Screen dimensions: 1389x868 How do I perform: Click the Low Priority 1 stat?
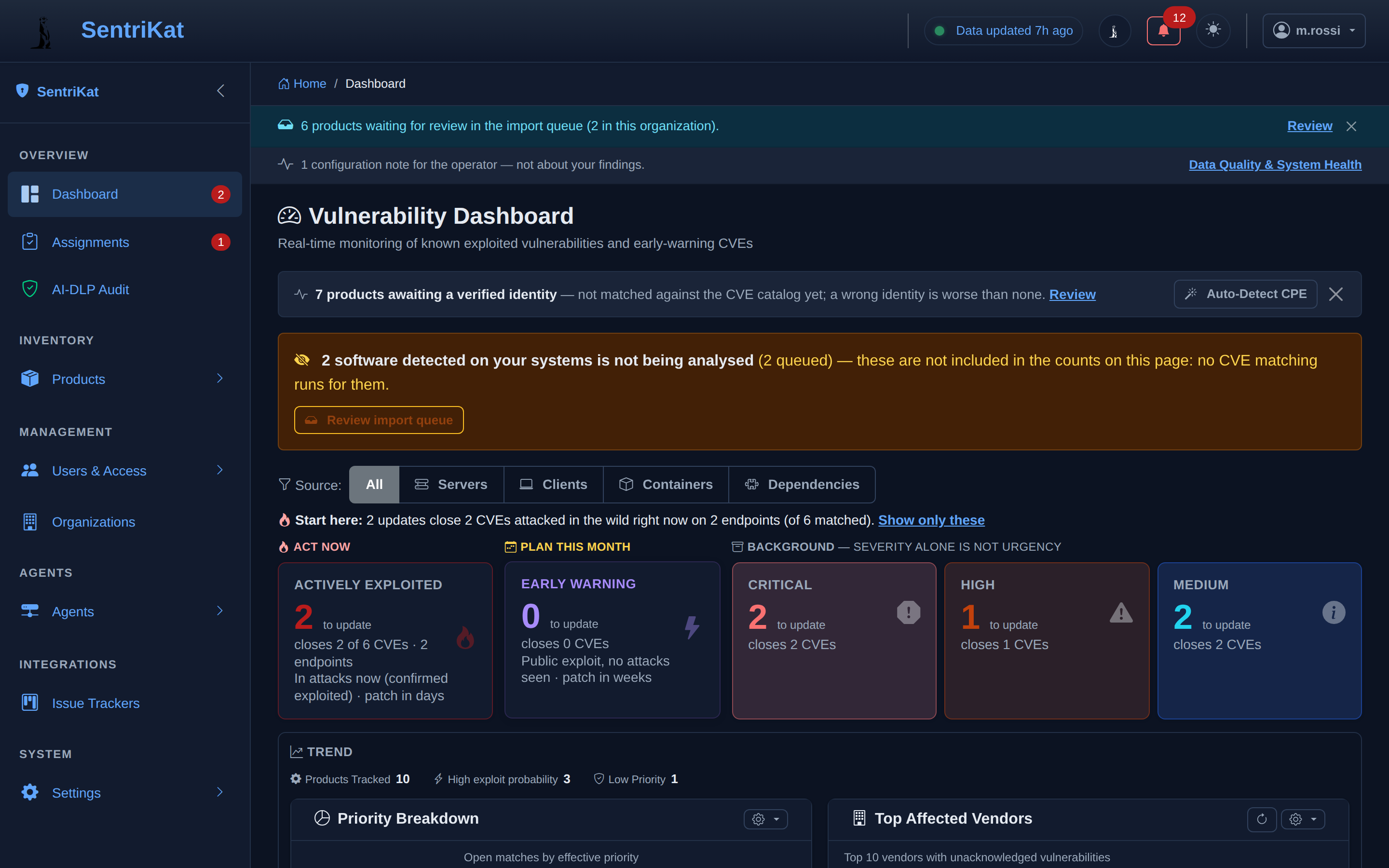pyautogui.click(x=636, y=779)
